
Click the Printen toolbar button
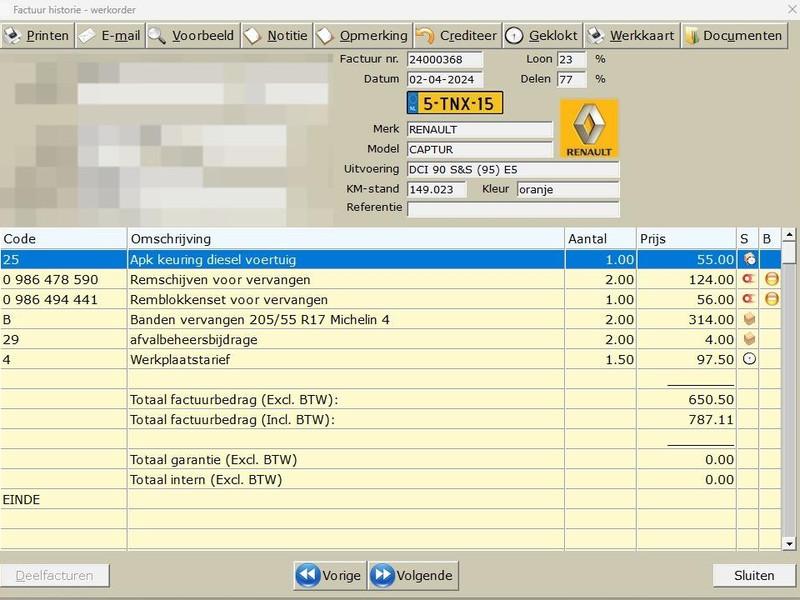point(37,36)
